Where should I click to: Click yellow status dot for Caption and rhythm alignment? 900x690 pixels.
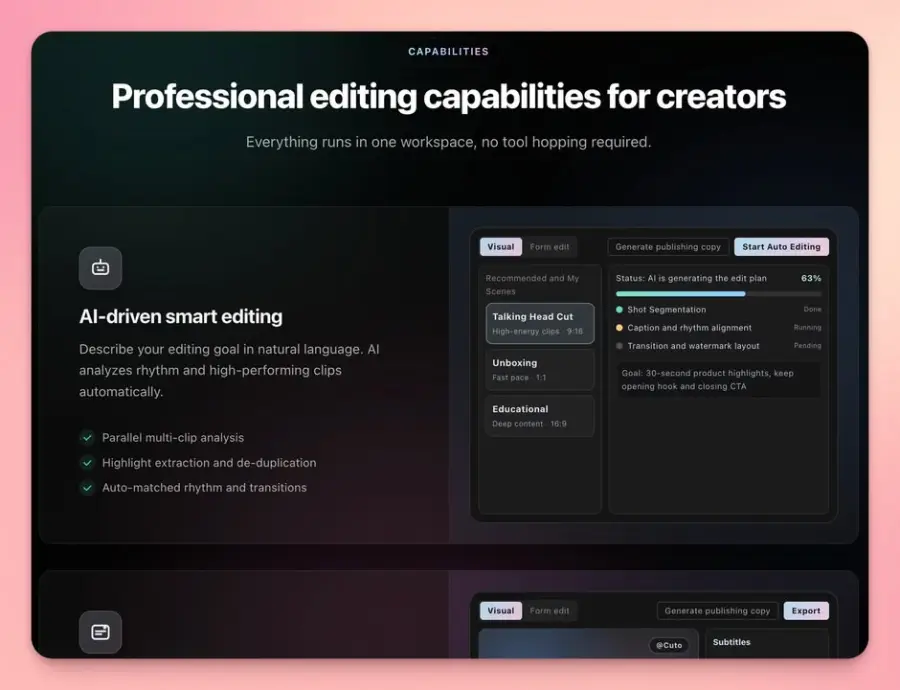[619, 328]
